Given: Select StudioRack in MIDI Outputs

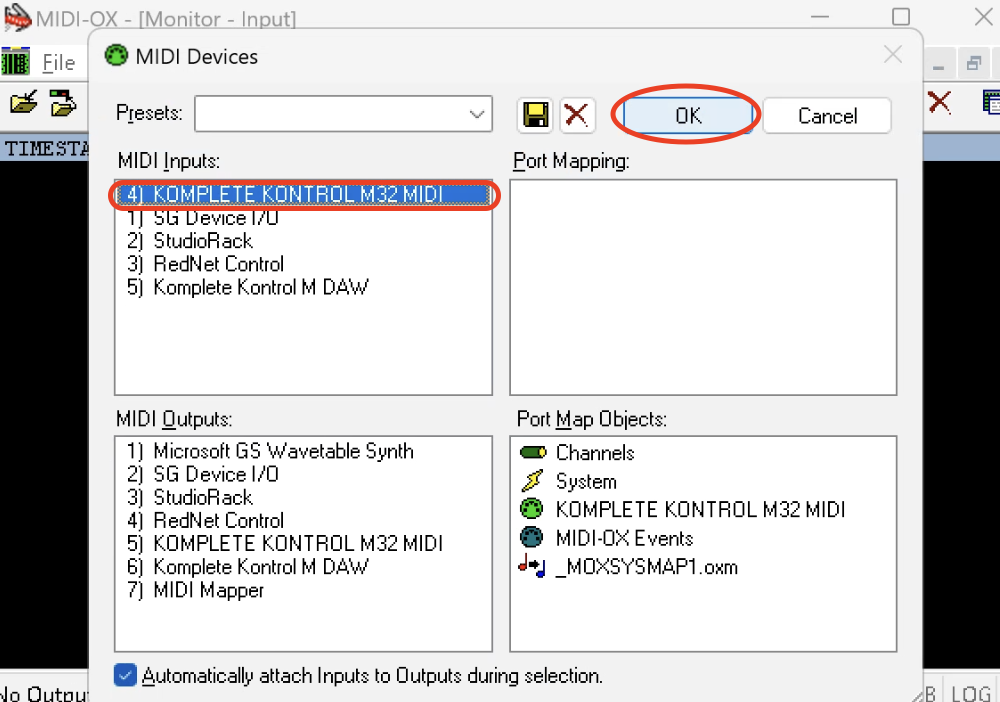Looking at the screenshot, I should pyautogui.click(x=304, y=497).
